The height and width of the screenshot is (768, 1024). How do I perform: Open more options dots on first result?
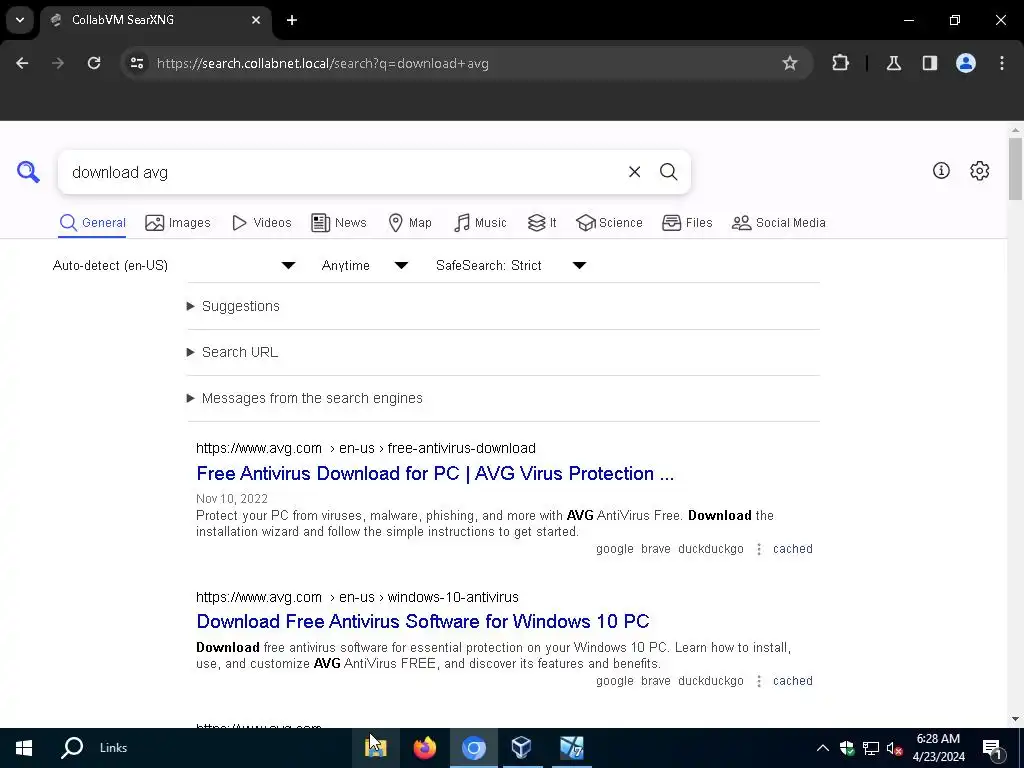click(758, 549)
